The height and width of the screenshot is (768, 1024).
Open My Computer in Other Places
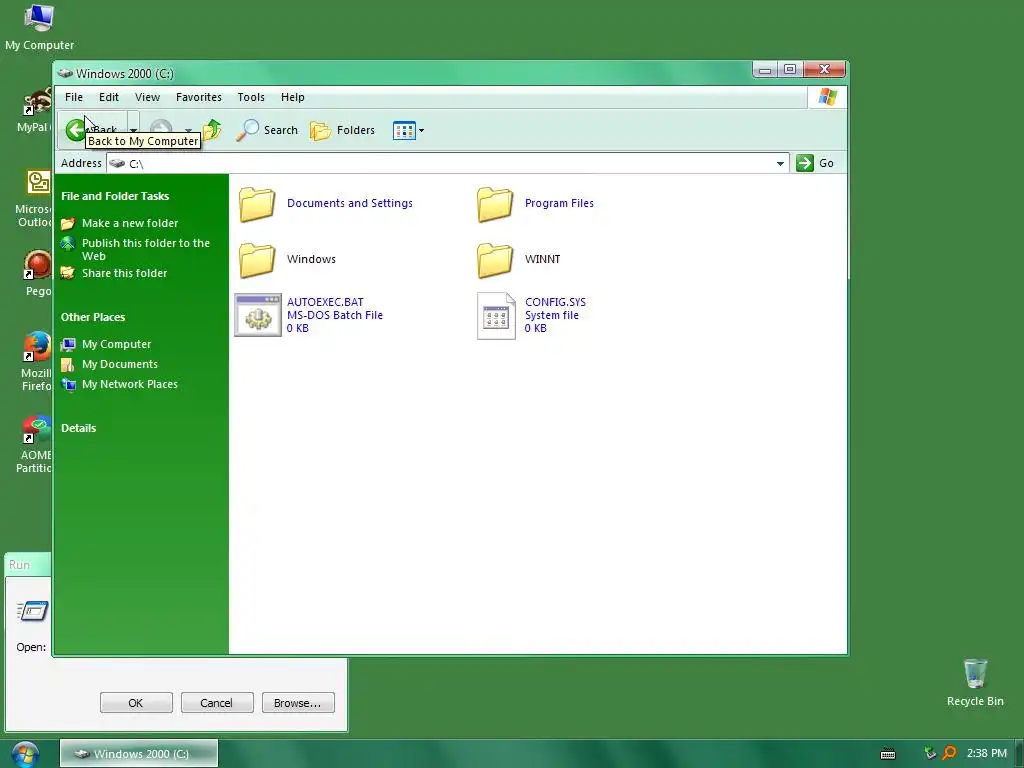pyautogui.click(x=116, y=344)
